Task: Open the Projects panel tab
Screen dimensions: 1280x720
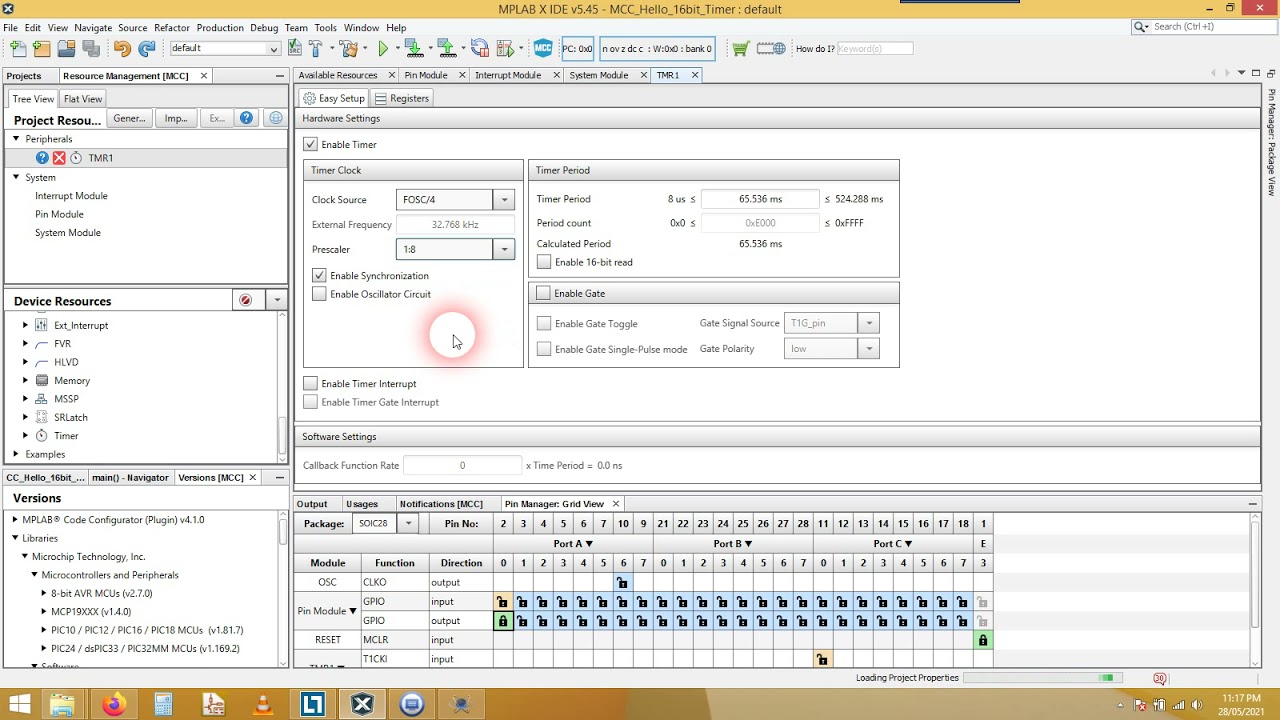Action: point(24,76)
